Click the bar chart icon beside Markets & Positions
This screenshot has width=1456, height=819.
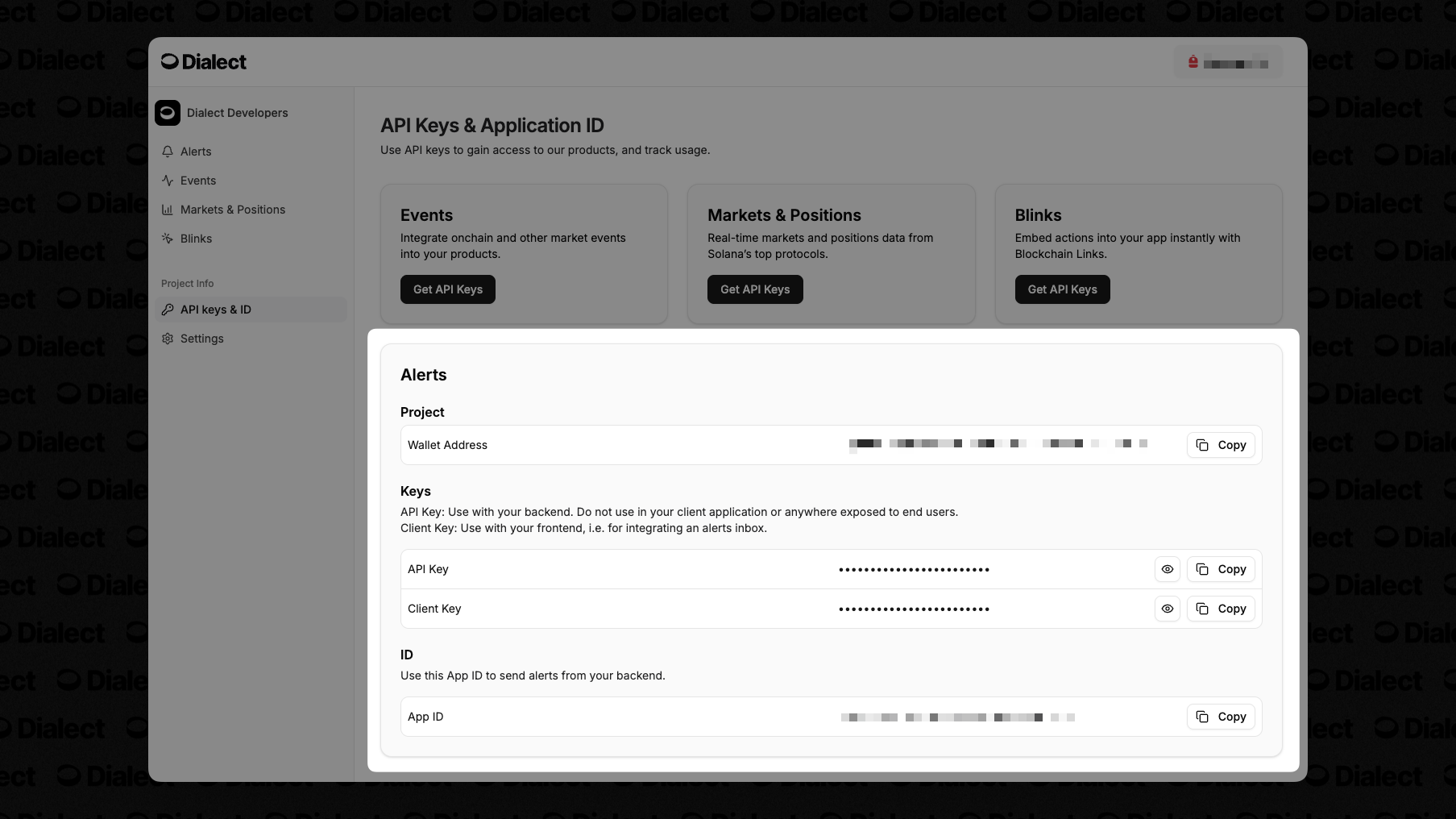(x=168, y=210)
